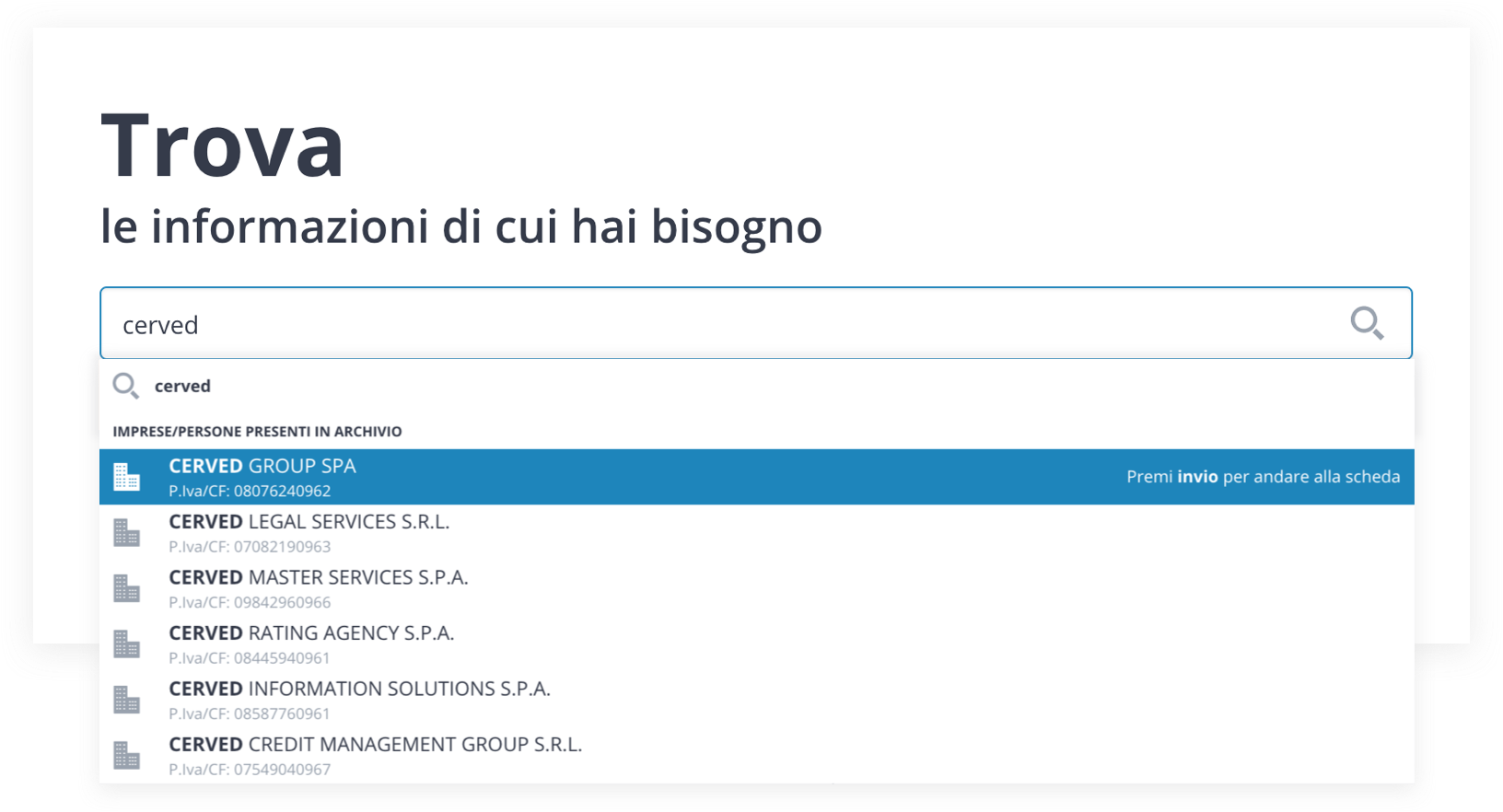Click the "IMPRESE/PERSONE PRESENTI IN ARCHIVIO" header
This screenshot has height=812, width=1503.
pos(257,432)
